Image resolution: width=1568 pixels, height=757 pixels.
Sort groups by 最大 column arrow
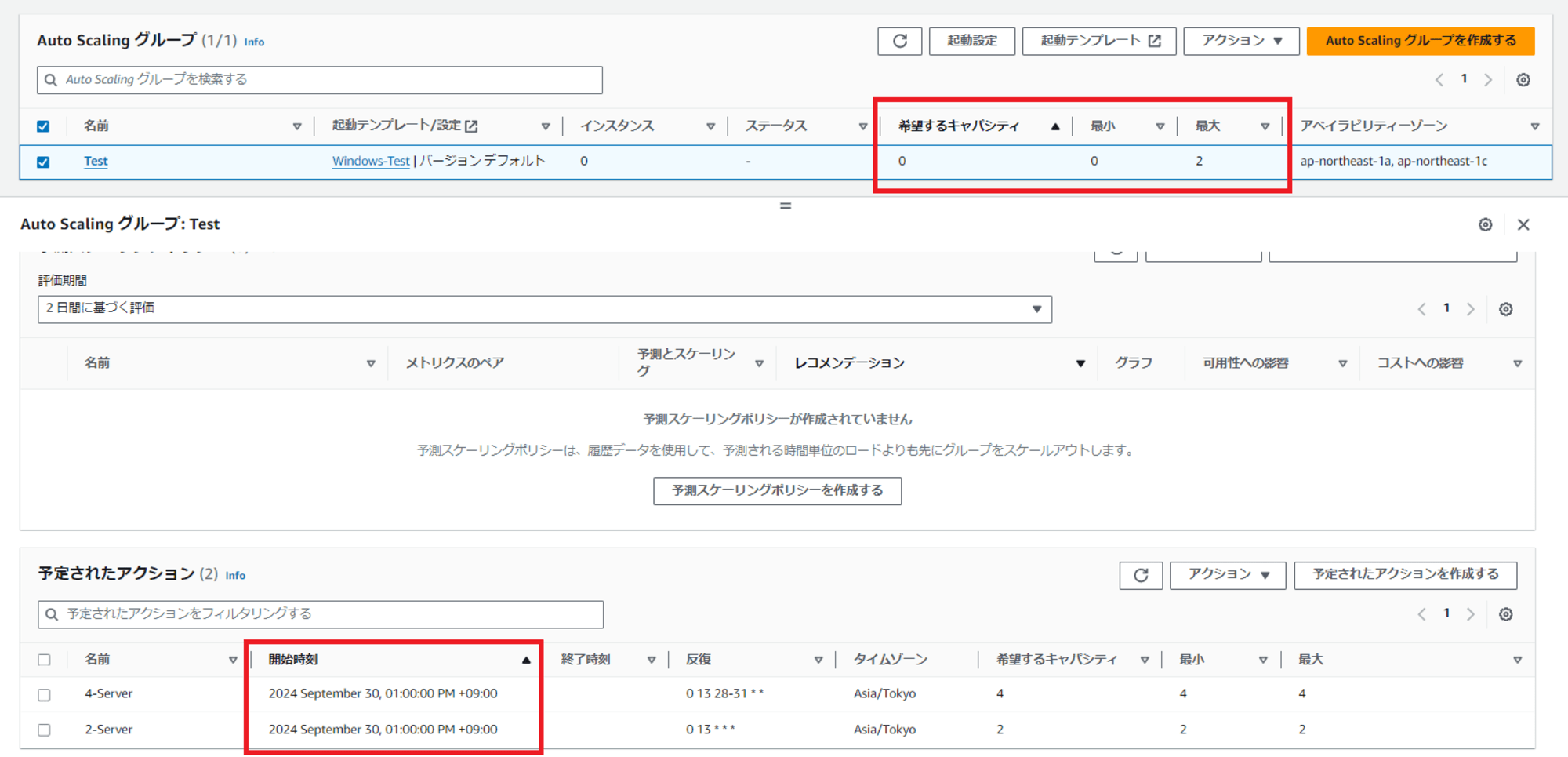(1265, 126)
